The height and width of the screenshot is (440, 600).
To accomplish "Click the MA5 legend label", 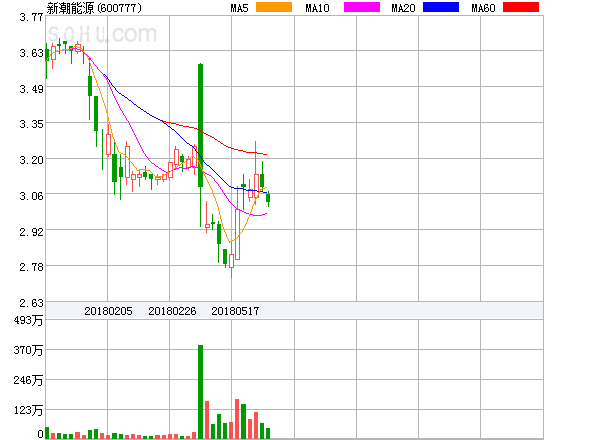I will (240, 8).
